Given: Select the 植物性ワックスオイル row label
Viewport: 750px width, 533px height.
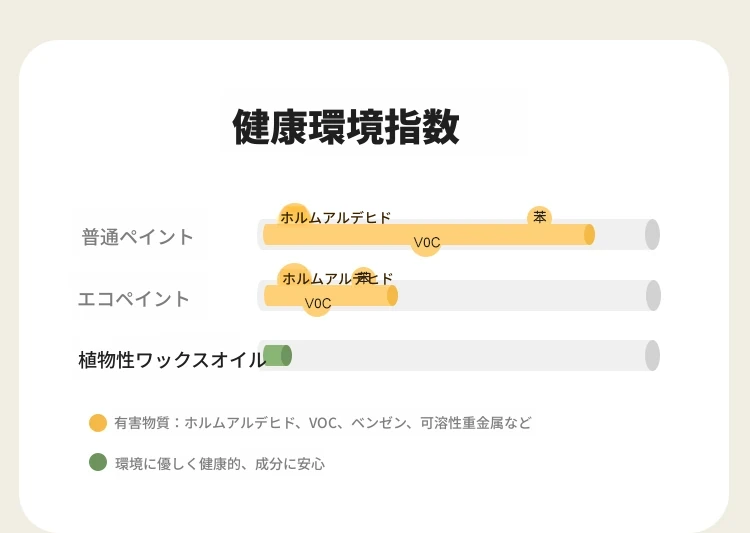Looking at the screenshot, I should 172,360.
